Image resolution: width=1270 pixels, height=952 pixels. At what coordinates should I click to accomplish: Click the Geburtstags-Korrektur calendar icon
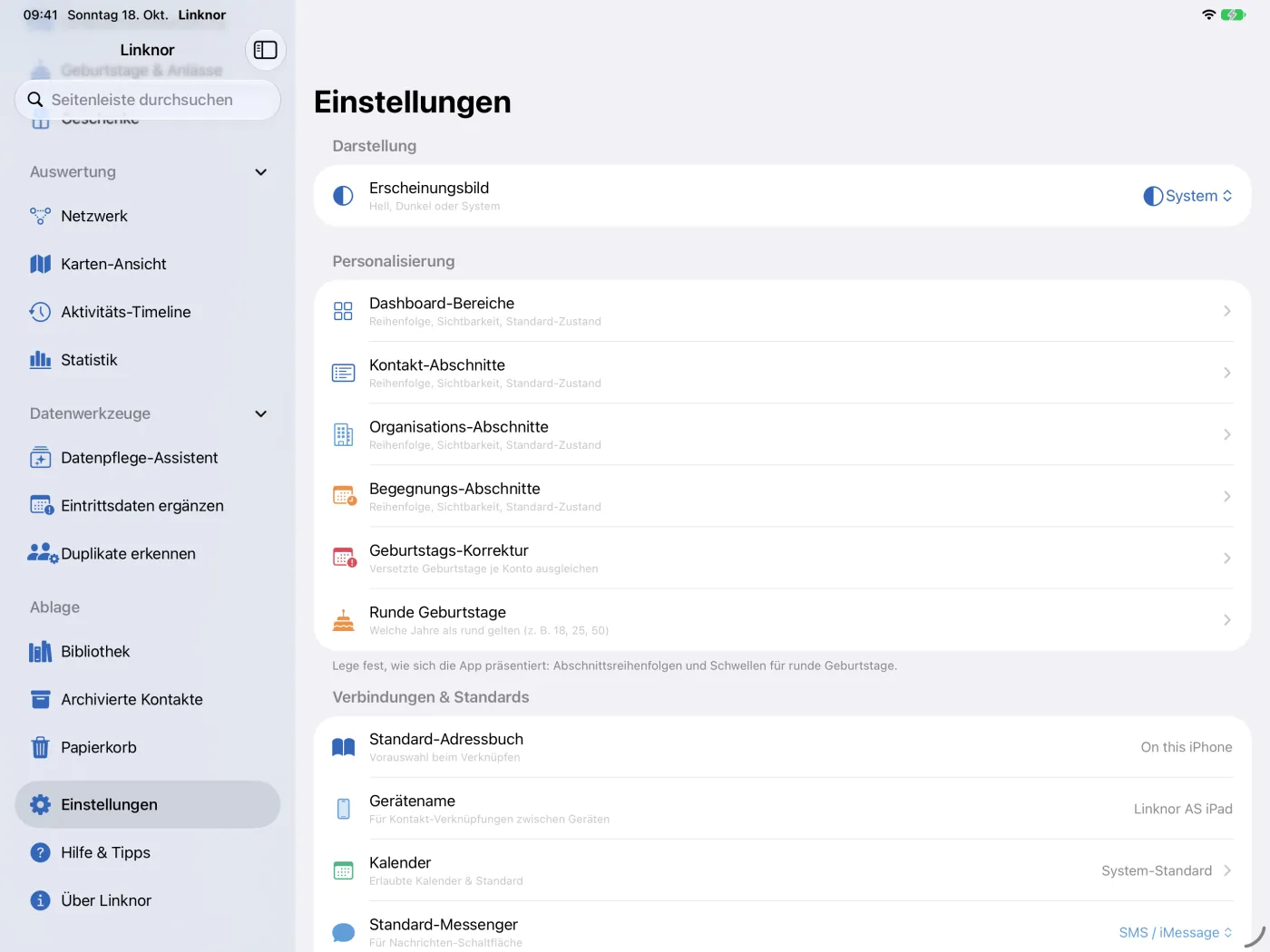[344, 559]
